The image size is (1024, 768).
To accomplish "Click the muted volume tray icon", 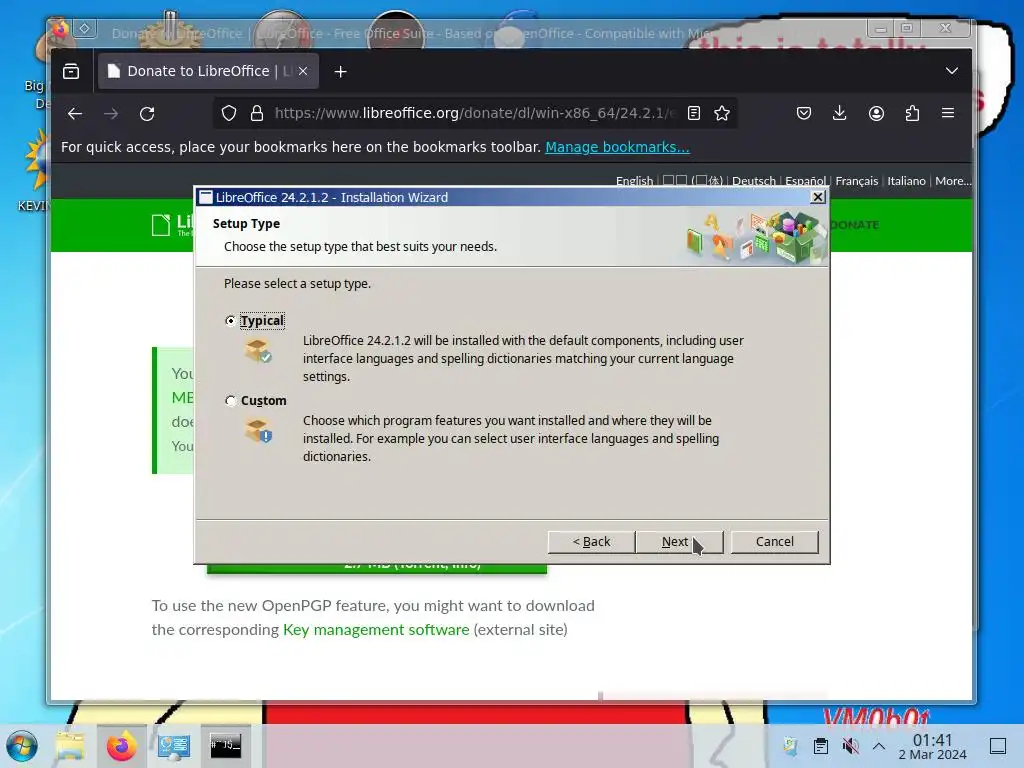I will (850, 746).
